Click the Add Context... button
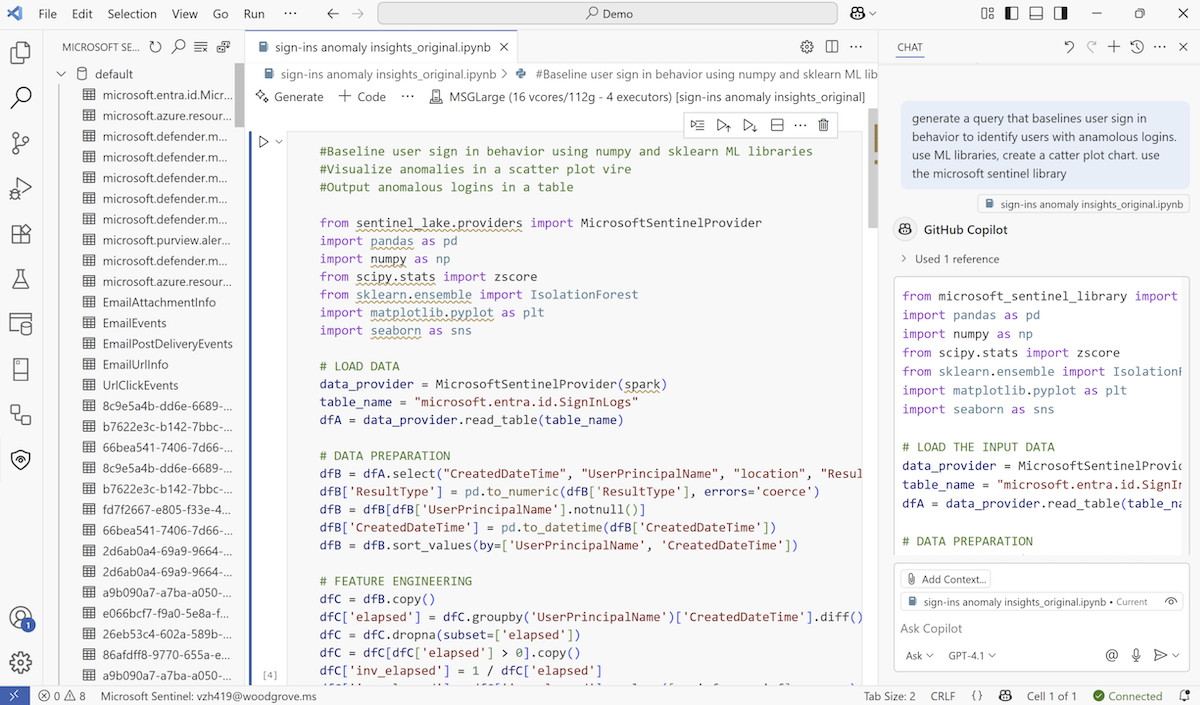This screenshot has width=1200, height=705. click(x=946, y=579)
